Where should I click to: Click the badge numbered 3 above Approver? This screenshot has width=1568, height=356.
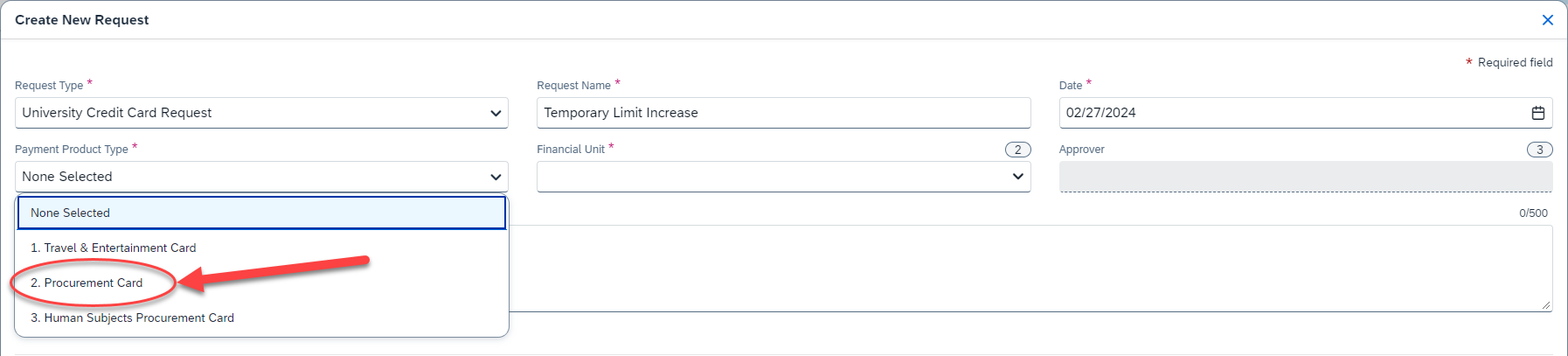(x=1539, y=150)
